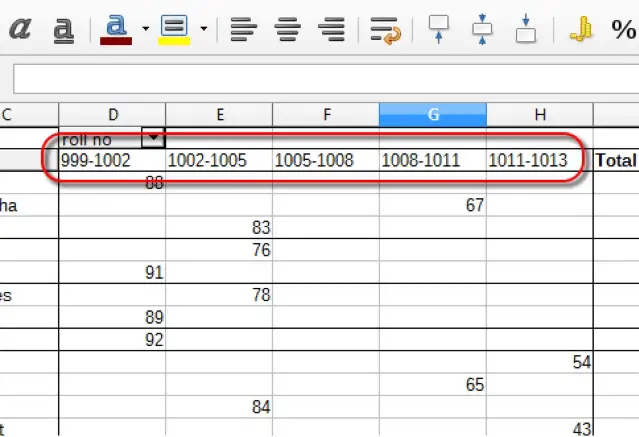Image resolution: width=639 pixels, height=437 pixels.
Task: Click the Underline formatting icon
Action: [x=64, y=29]
